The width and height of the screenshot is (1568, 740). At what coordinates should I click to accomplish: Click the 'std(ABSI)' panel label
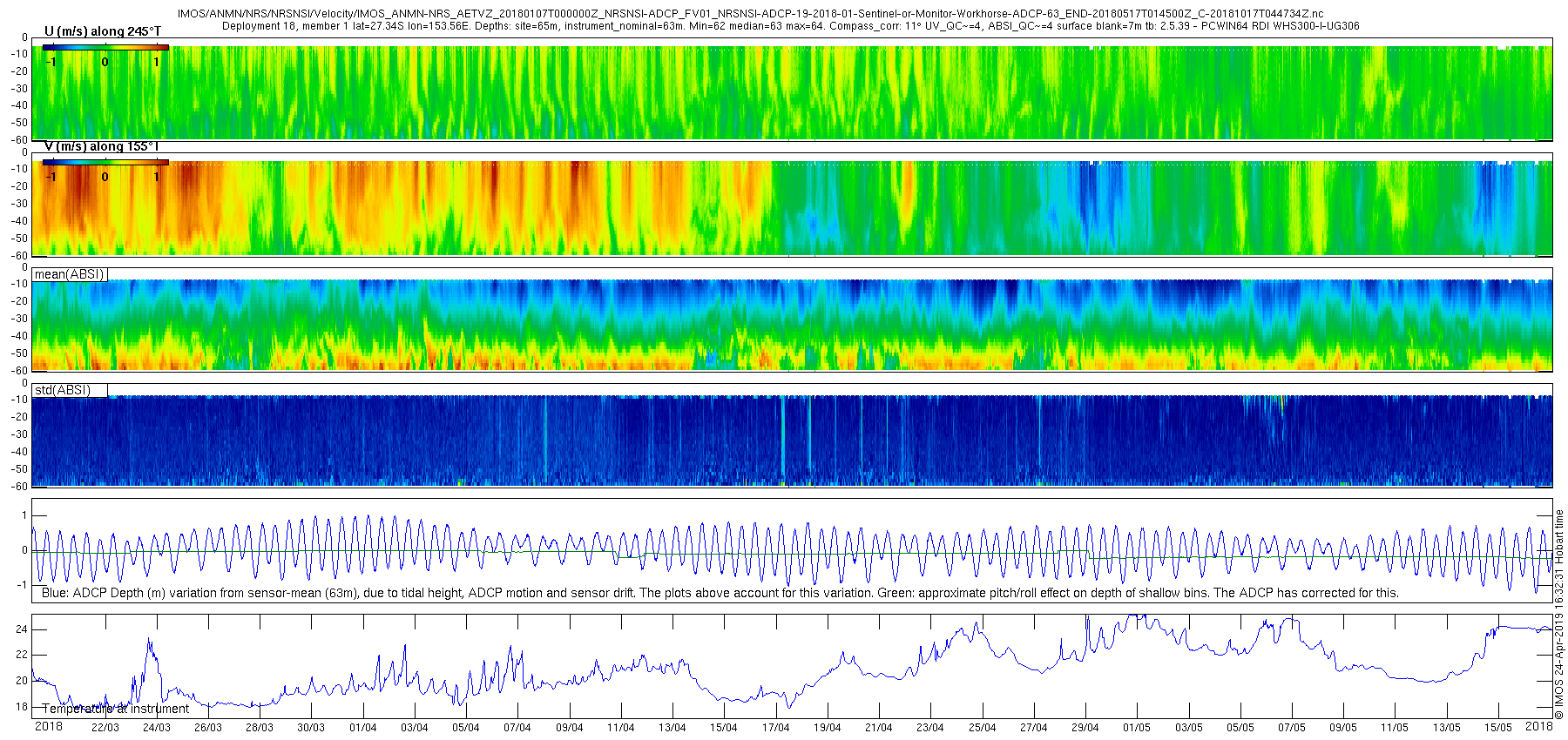pos(63,390)
